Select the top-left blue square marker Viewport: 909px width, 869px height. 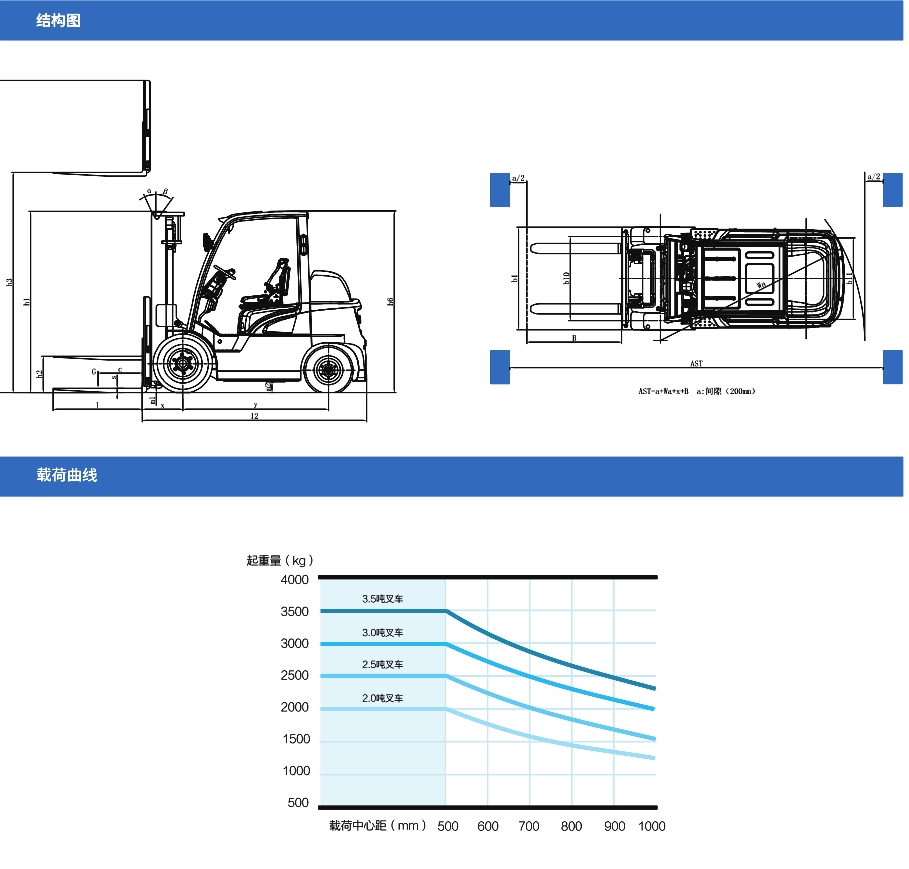499,188
